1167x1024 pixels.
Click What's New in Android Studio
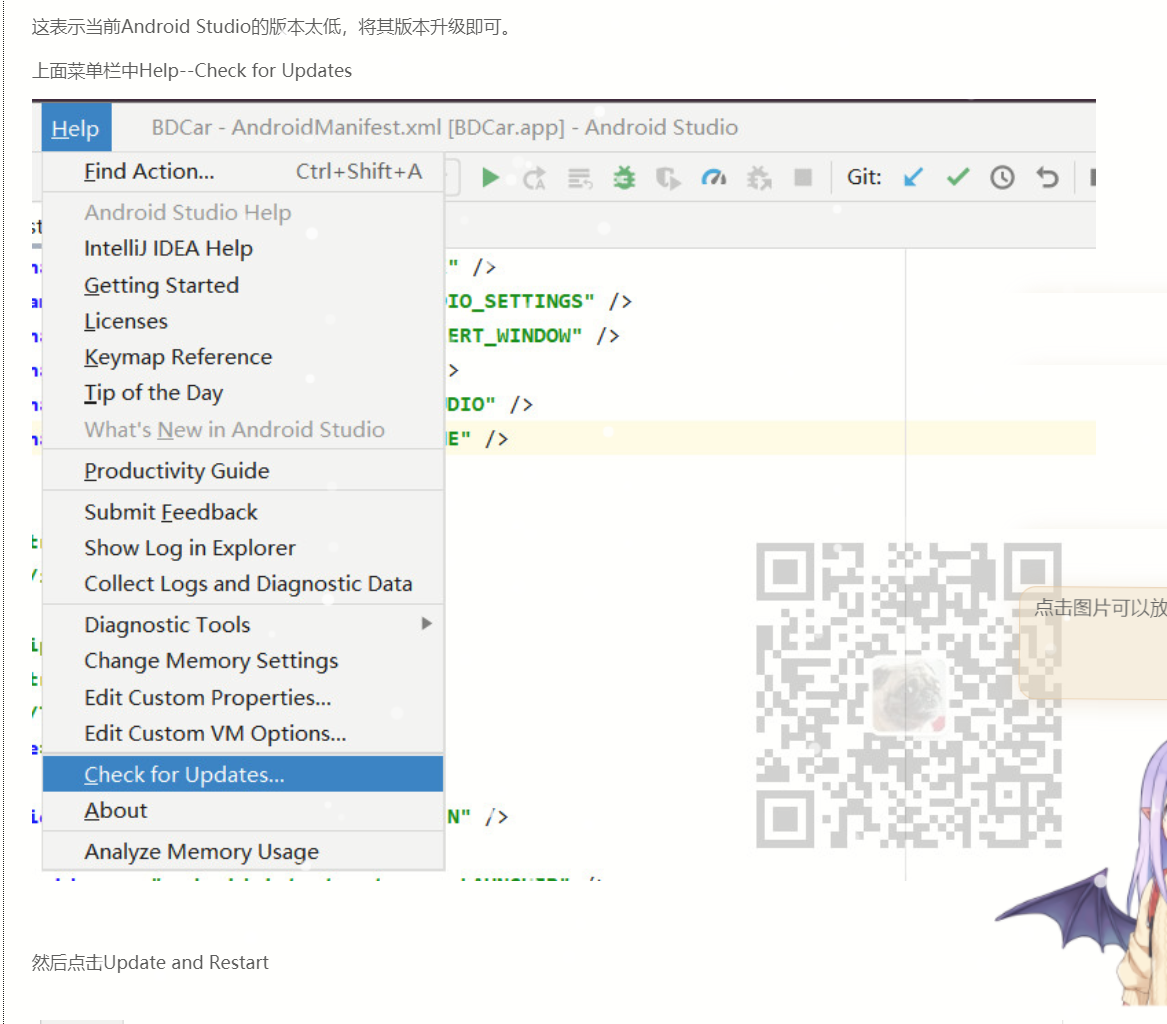[x=243, y=430]
